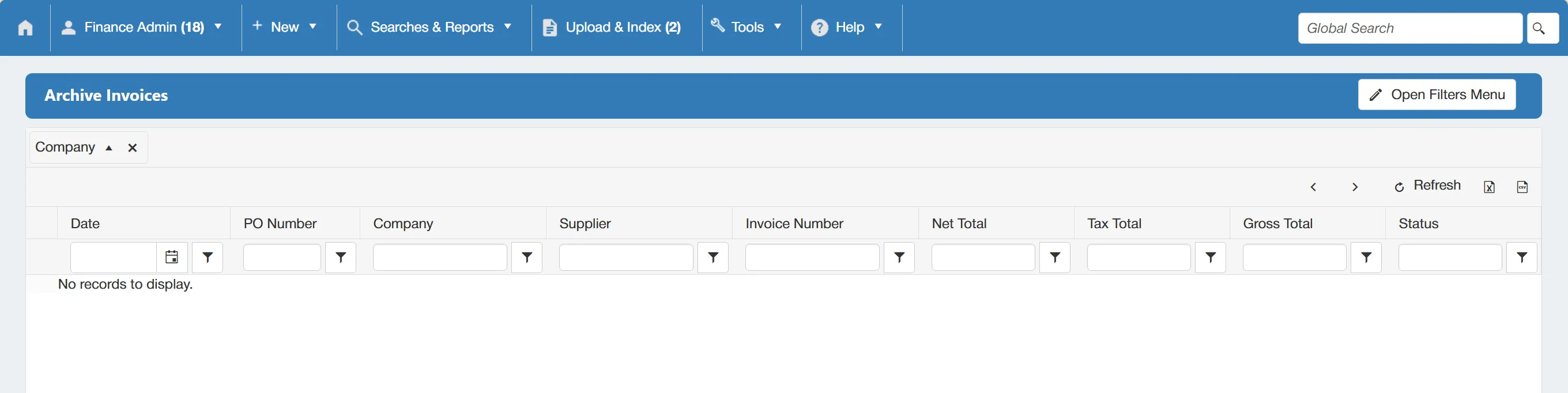
Task: Click the Status filter input
Action: coord(1450,258)
